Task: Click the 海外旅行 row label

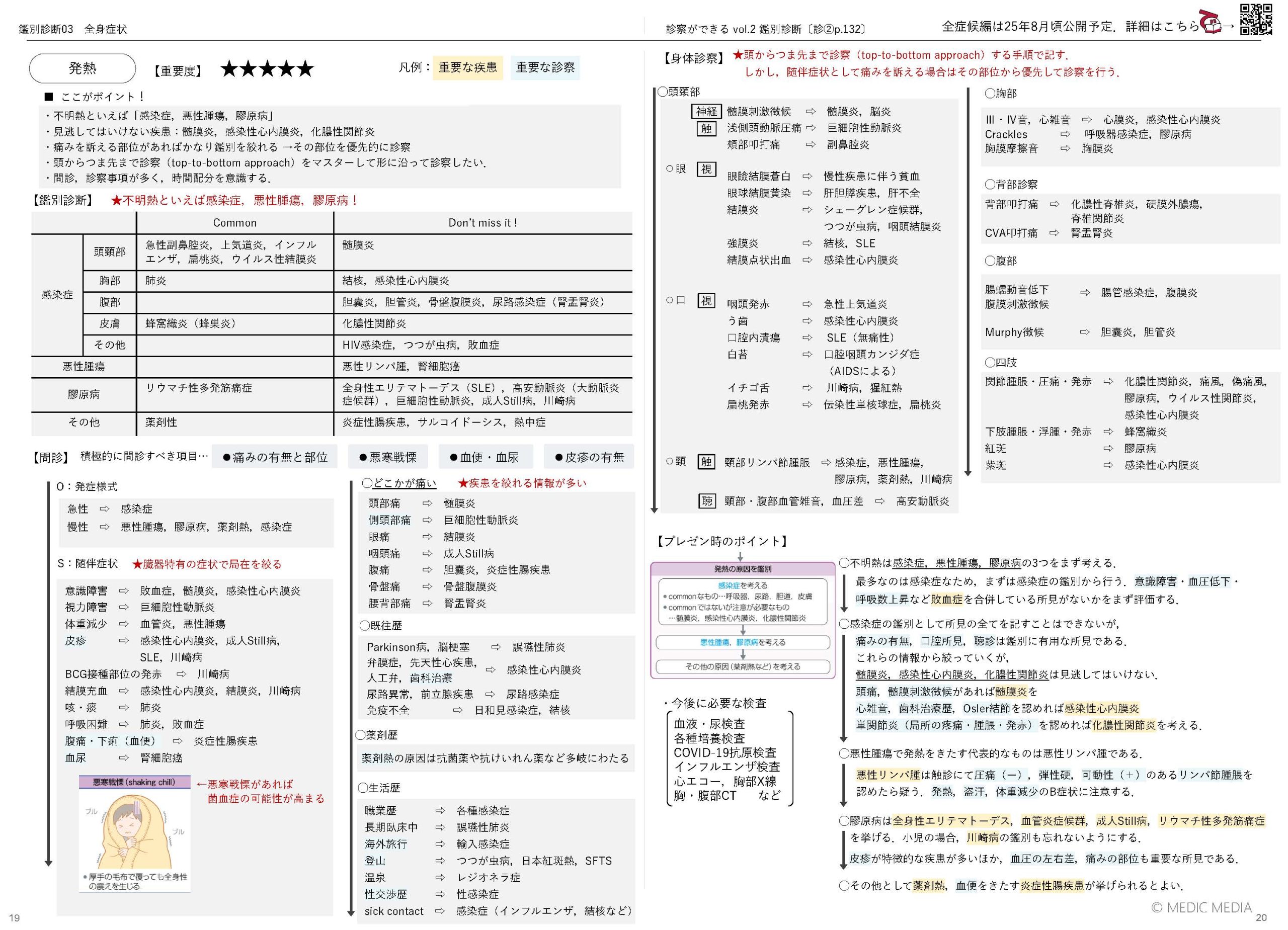Action: (x=385, y=843)
